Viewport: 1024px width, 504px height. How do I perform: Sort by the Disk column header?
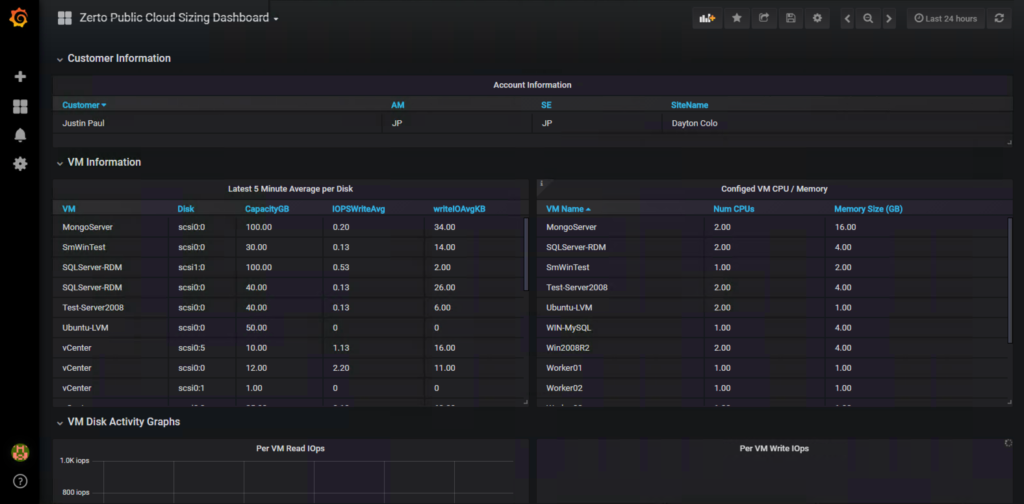click(x=185, y=209)
